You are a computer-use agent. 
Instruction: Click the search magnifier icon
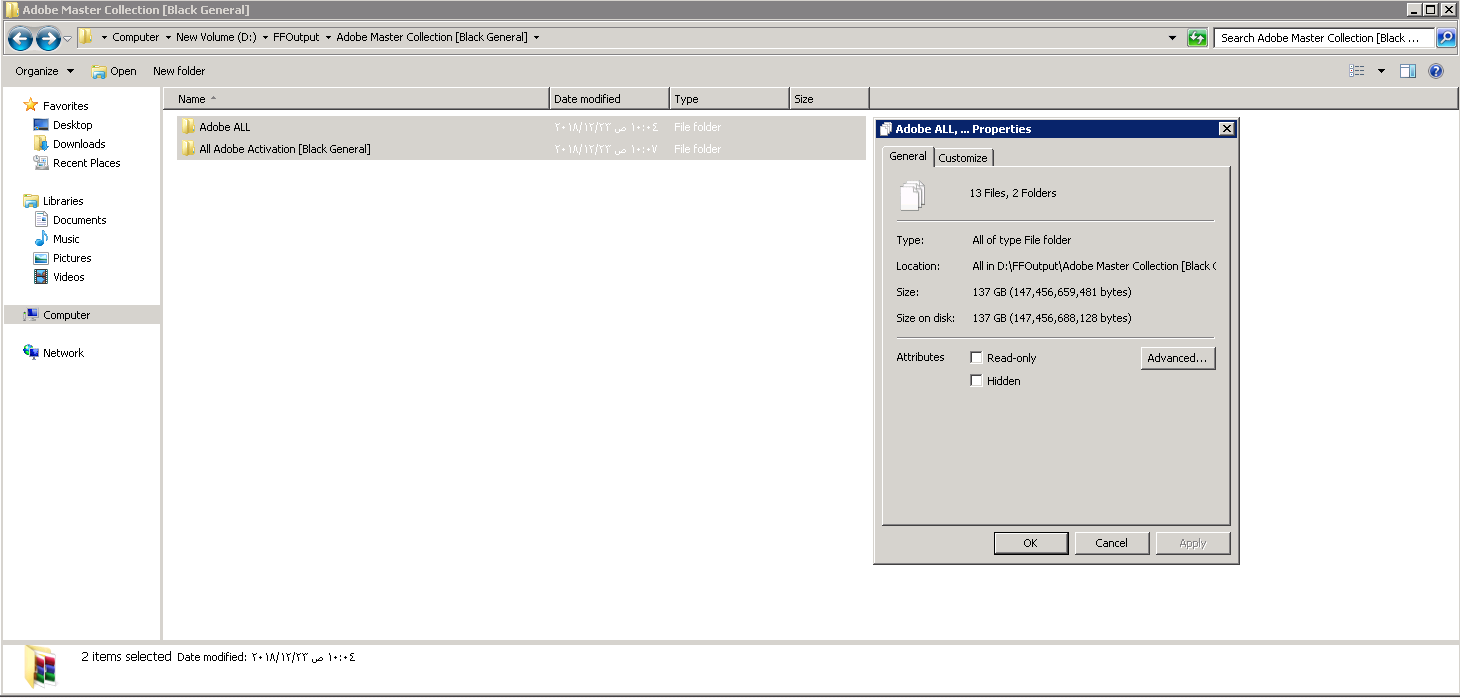tap(1445, 38)
